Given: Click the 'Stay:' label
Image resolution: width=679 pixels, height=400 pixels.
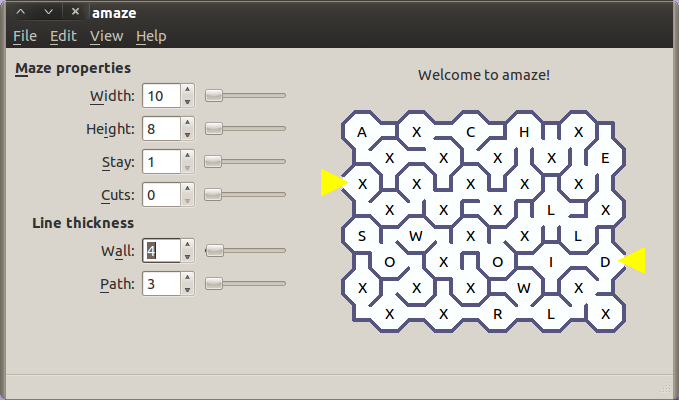Looking at the screenshot, I should coord(118,162).
